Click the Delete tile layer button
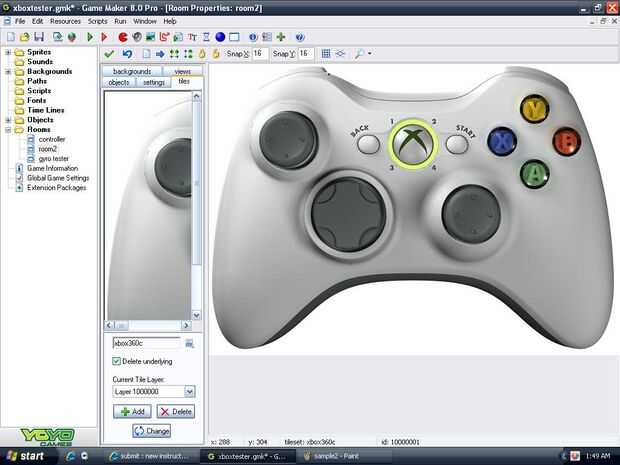This screenshot has width=620, height=465. pyautogui.click(x=176, y=411)
